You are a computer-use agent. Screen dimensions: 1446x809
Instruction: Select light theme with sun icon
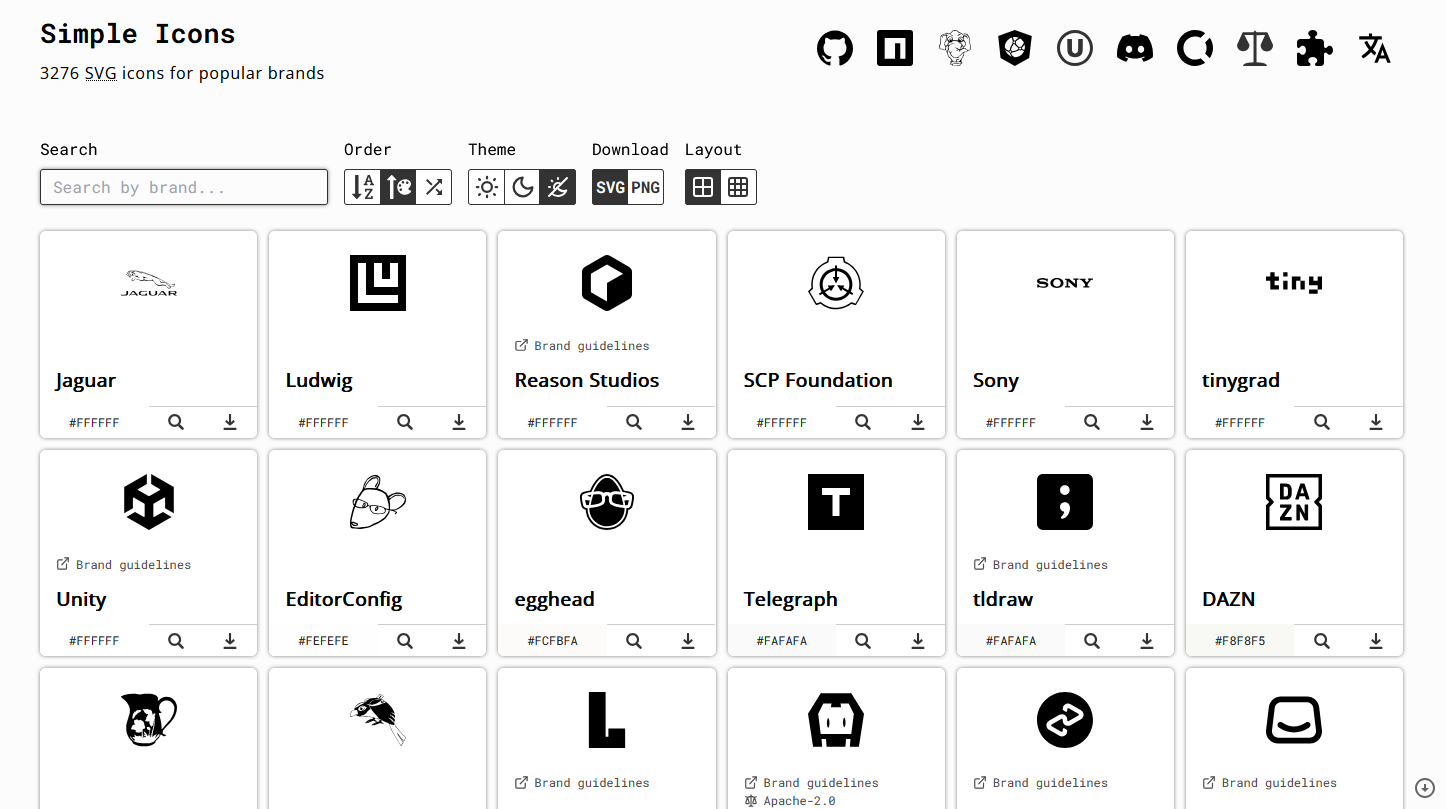point(487,187)
